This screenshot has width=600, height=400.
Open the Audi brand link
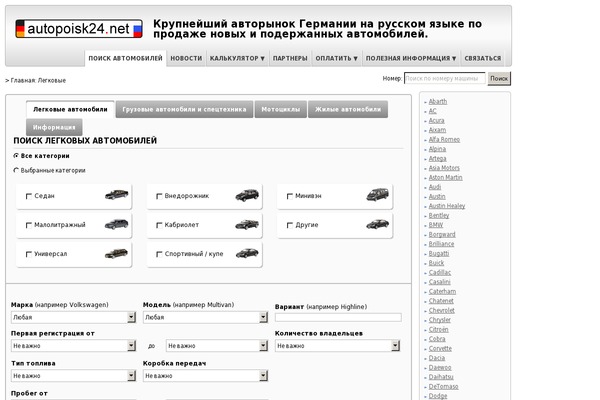[435, 187]
